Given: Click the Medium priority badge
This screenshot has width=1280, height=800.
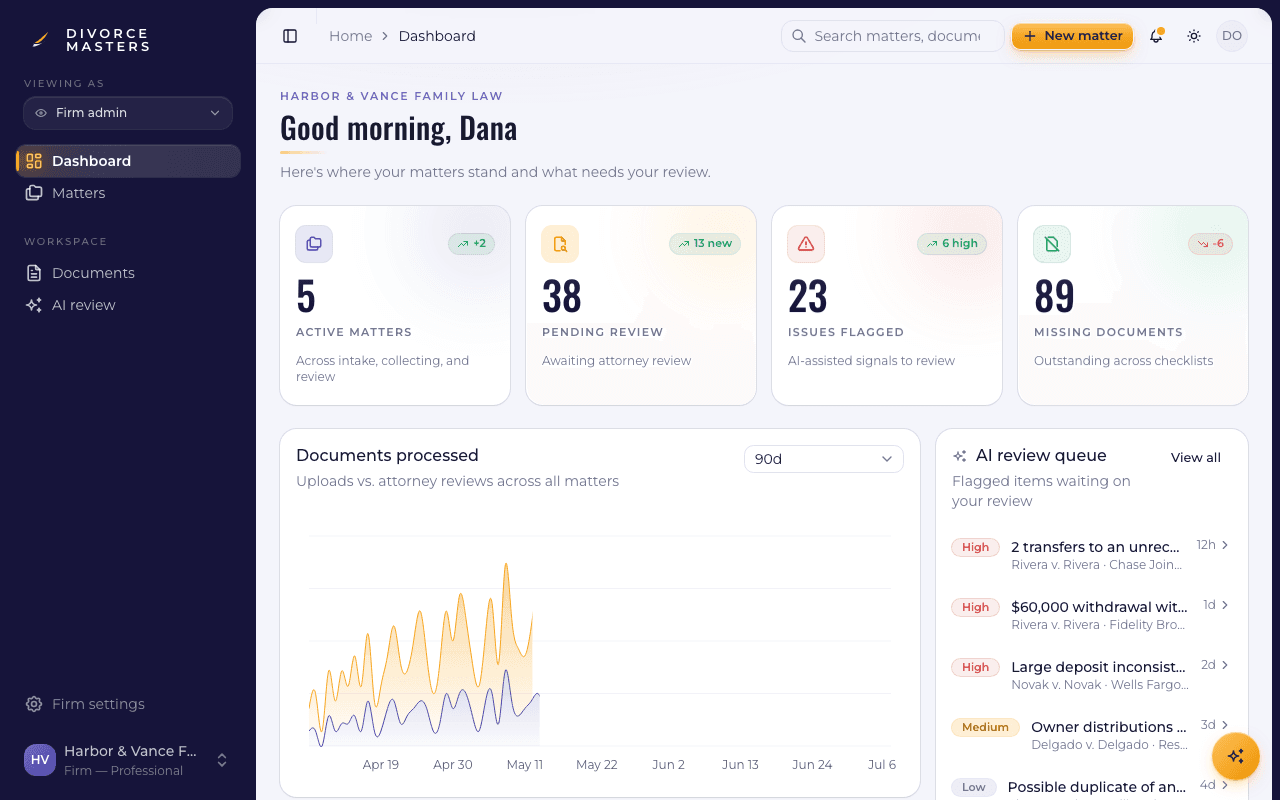Looking at the screenshot, I should (985, 727).
